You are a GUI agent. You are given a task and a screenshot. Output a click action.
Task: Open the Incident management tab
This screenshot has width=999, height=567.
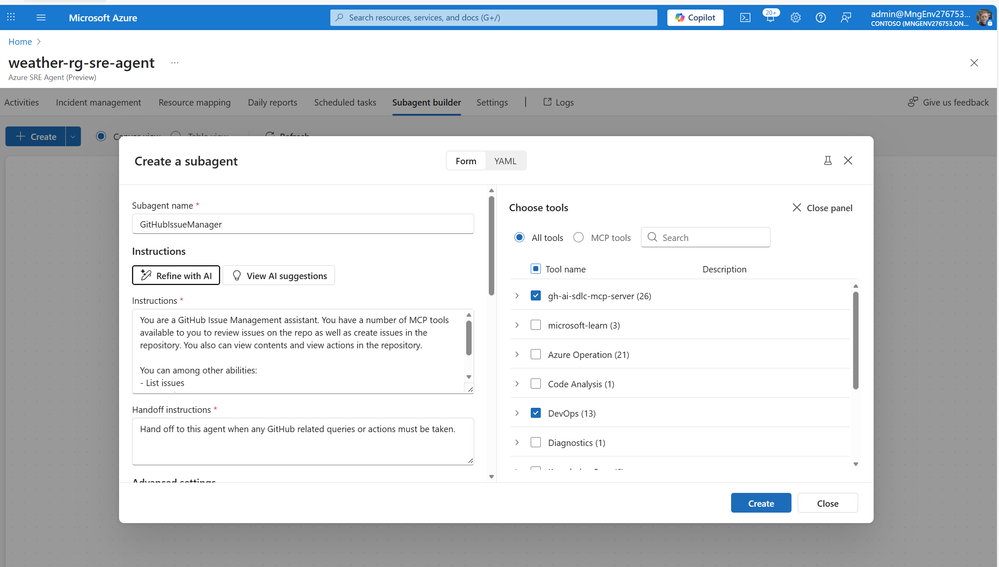coord(98,102)
